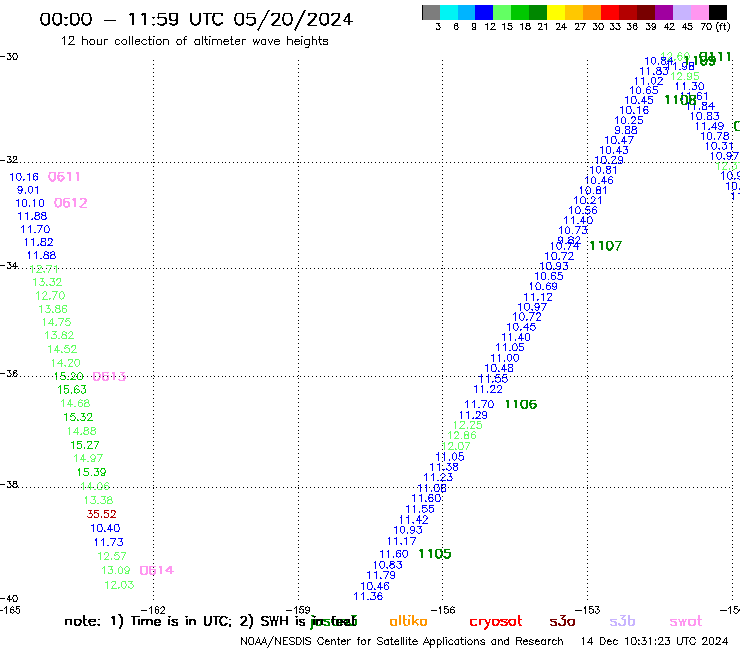Click the wave height value 9.01
This screenshot has width=740, height=650.
(x=28, y=190)
